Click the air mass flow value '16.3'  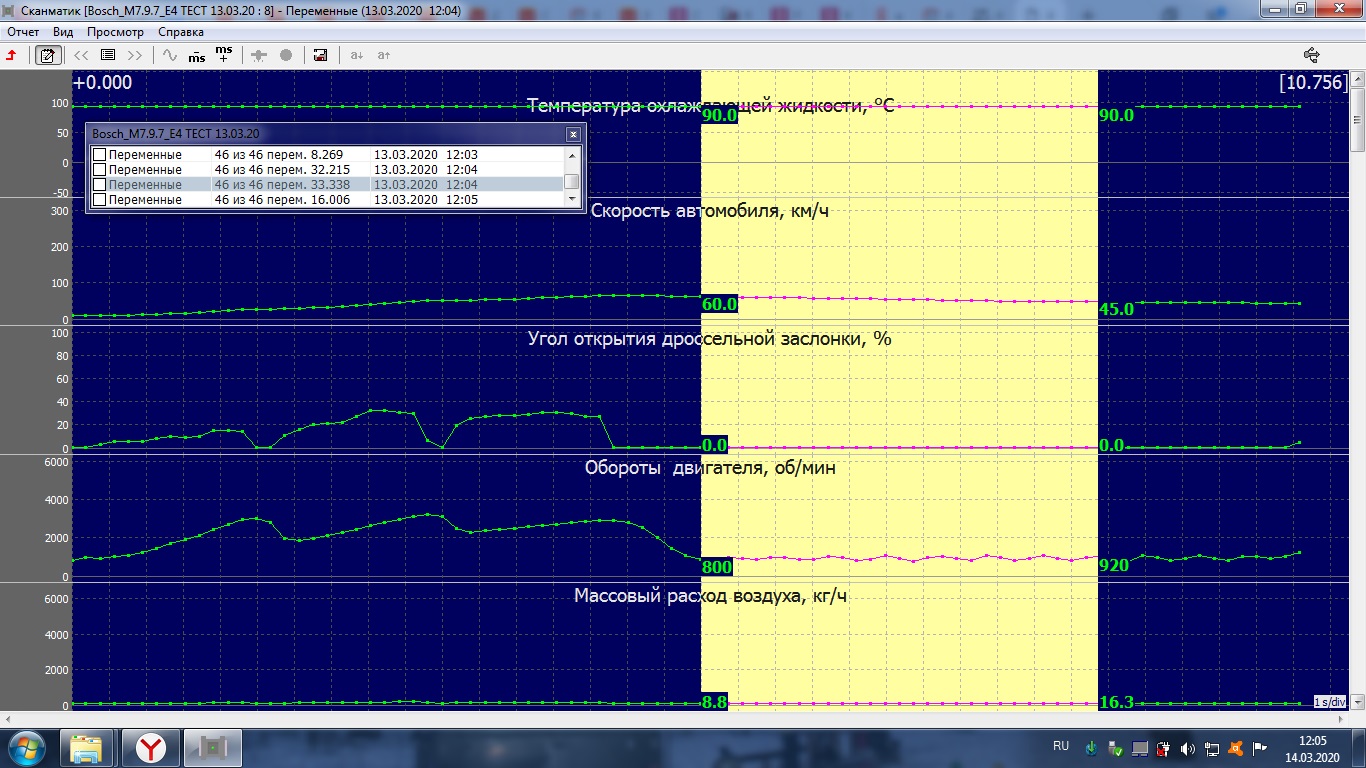[1116, 703]
